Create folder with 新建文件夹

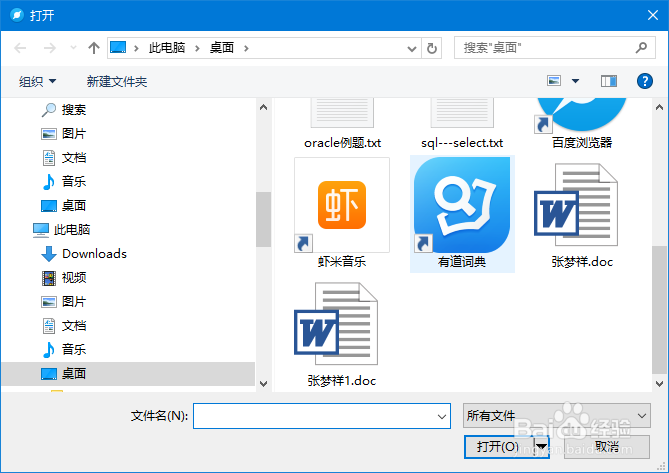[116, 81]
